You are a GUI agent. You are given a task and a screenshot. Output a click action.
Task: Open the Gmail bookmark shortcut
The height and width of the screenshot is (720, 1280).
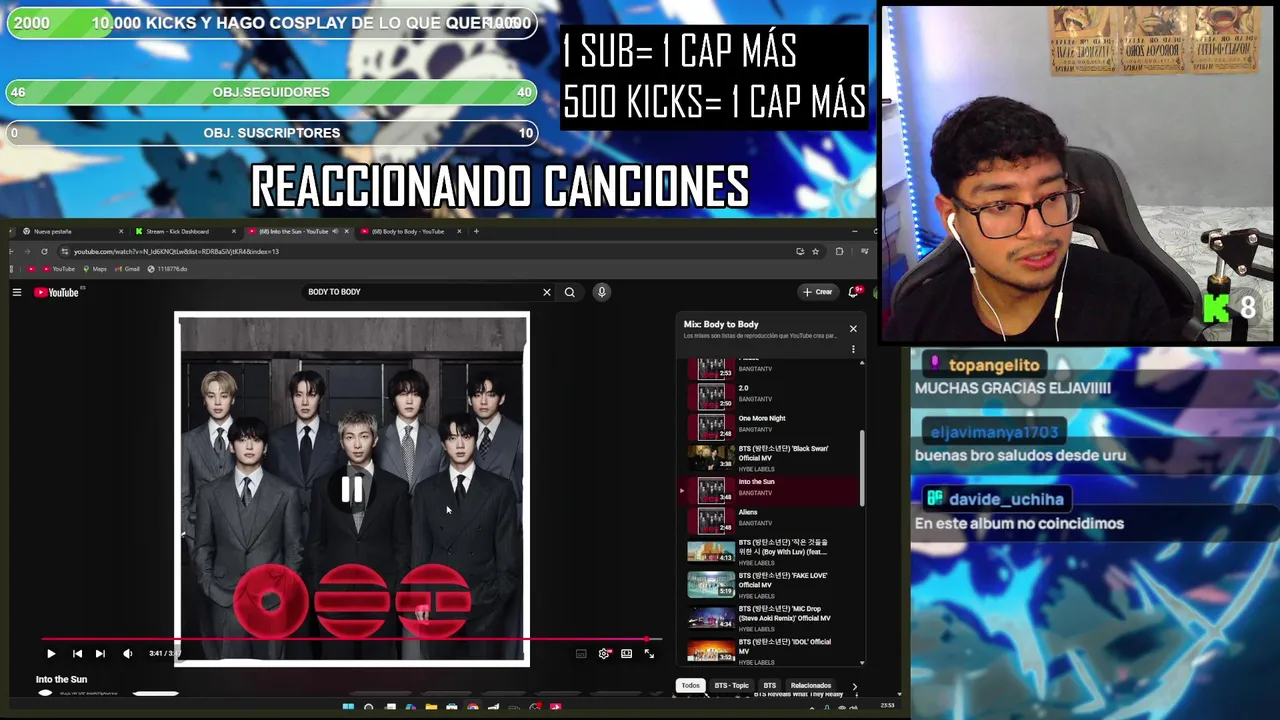point(127,269)
